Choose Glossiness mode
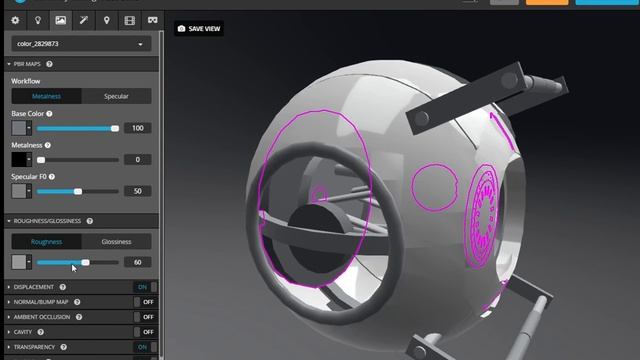Screen dimensions: 640x360 pos(116,242)
